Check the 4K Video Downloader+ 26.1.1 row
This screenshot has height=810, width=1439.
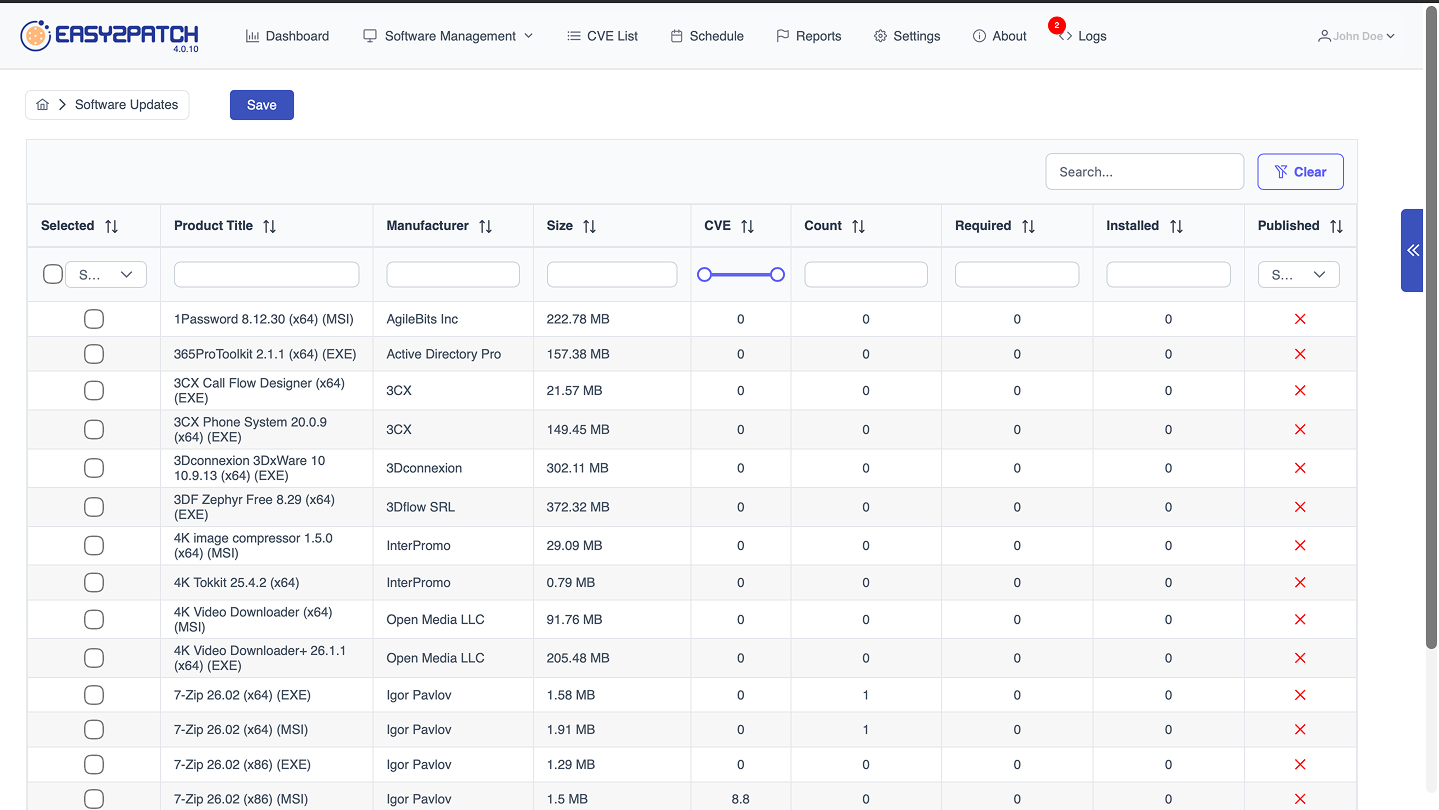click(x=94, y=658)
